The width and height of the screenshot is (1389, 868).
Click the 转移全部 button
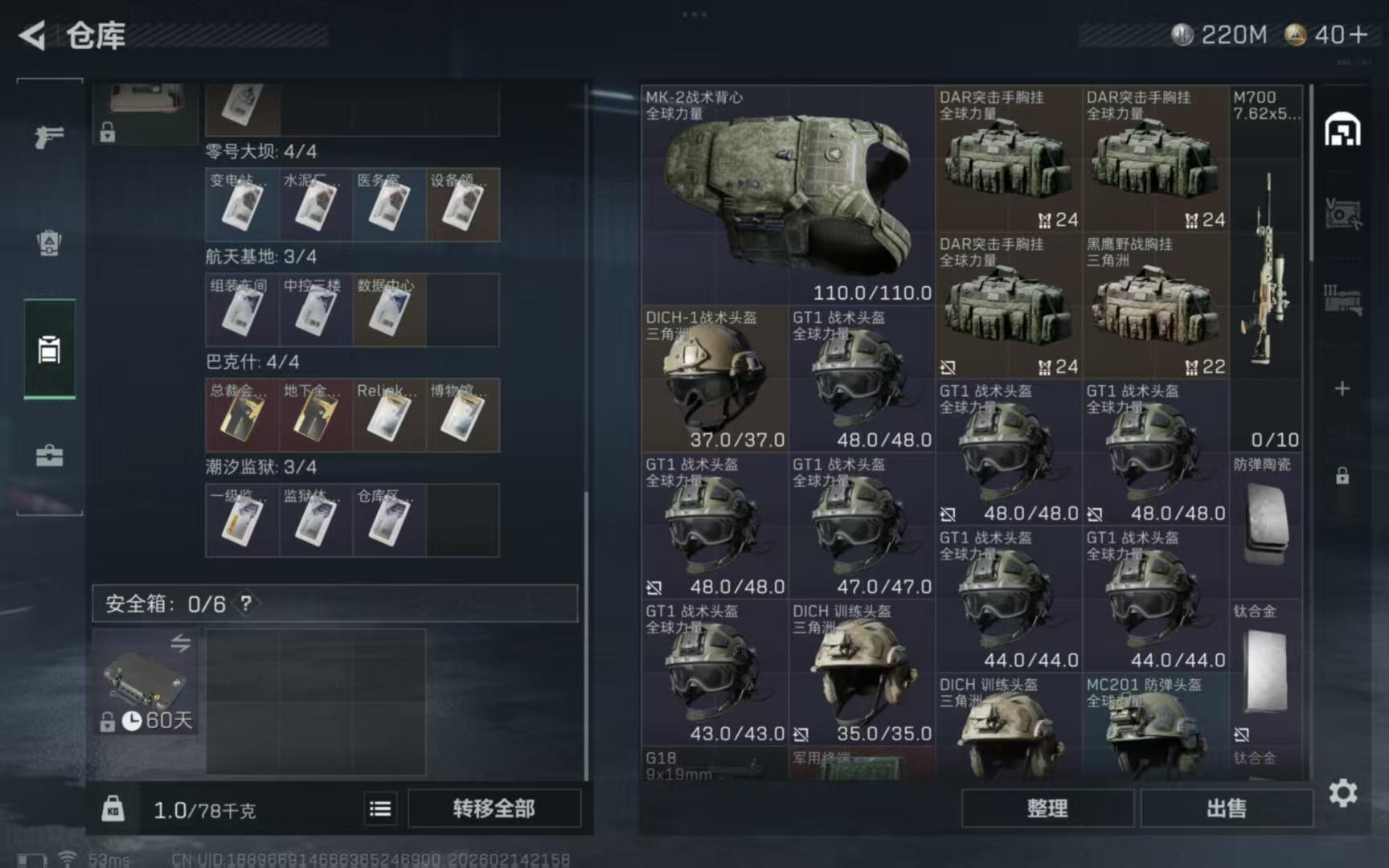[494, 809]
